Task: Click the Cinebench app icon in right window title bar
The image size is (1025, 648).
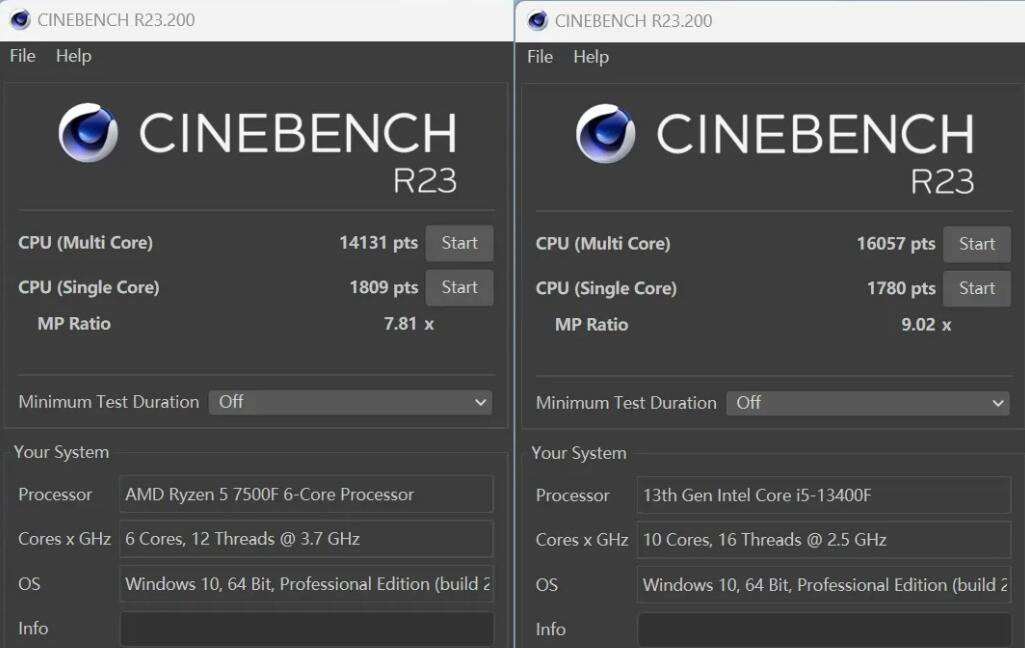Action: 538,20
